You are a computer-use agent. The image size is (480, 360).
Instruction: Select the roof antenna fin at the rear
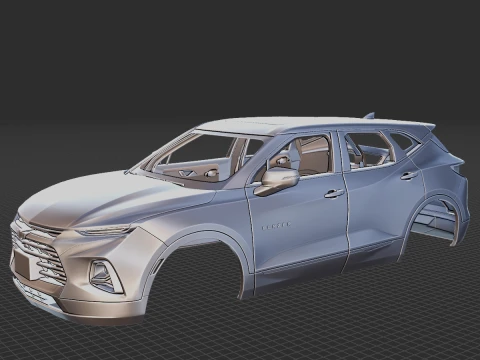(370, 116)
